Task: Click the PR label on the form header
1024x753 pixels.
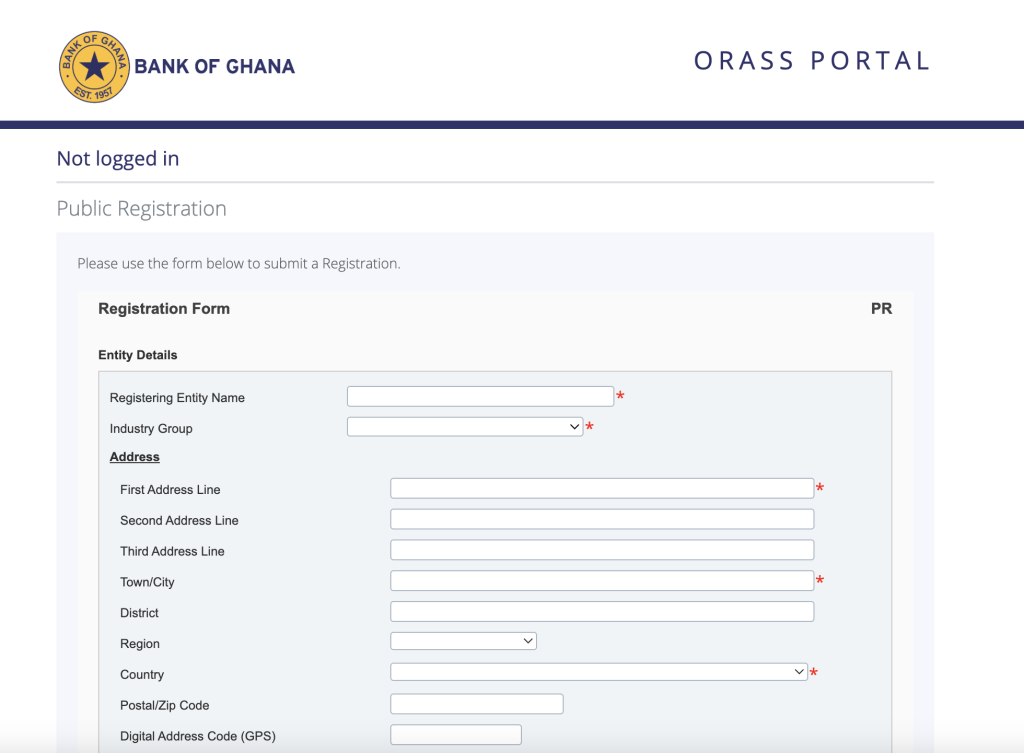Action: tap(881, 309)
